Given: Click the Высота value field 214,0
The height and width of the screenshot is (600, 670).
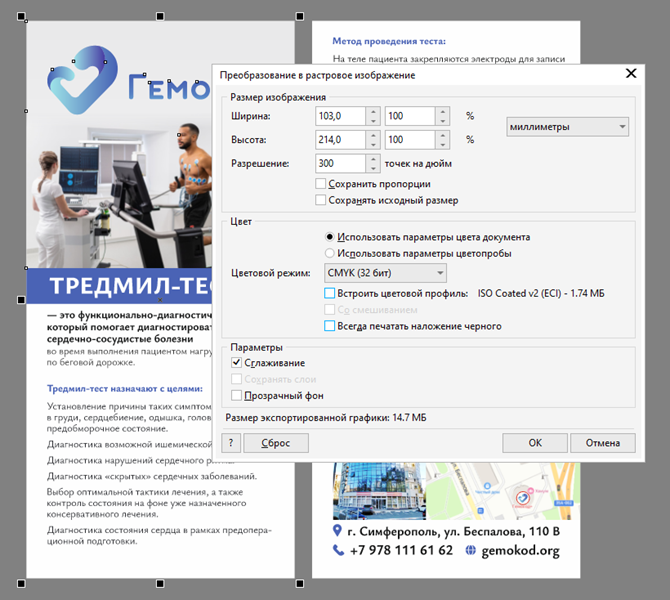Looking at the screenshot, I should pos(340,139).
